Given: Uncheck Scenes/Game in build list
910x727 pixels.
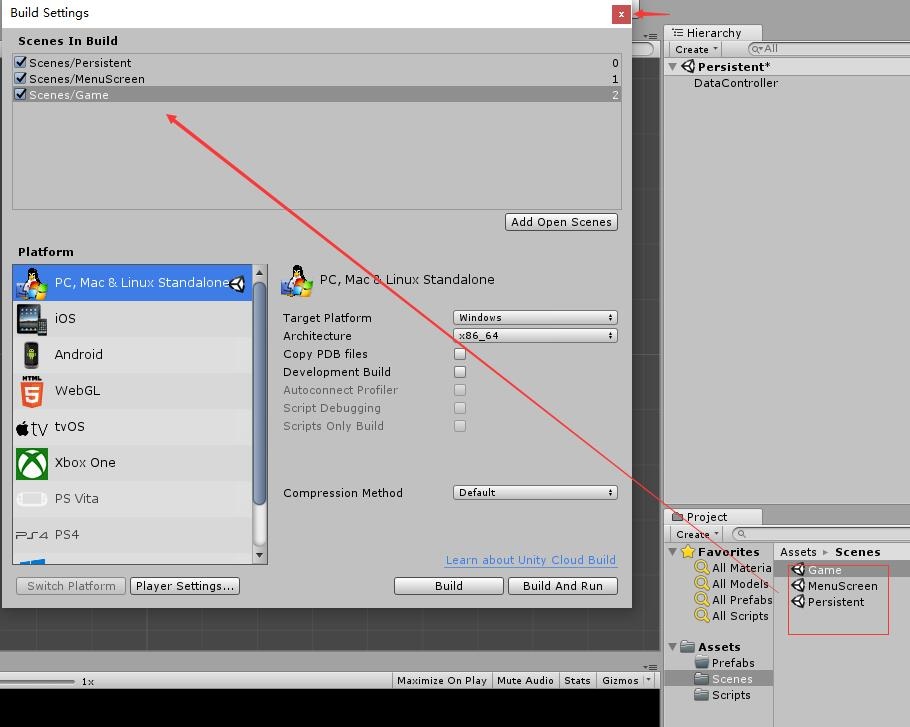Looking at the screenshot, I should point(20,94).
